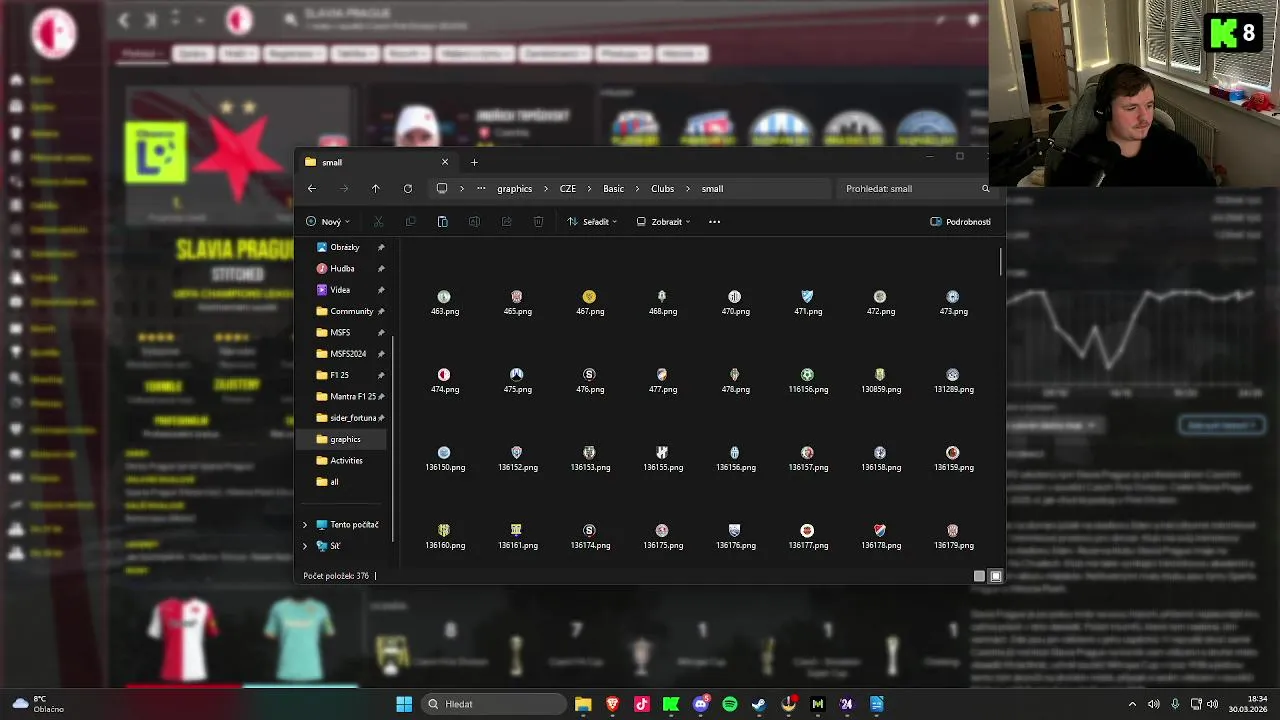Launch Brave browser from taskbar

(612, 704)
